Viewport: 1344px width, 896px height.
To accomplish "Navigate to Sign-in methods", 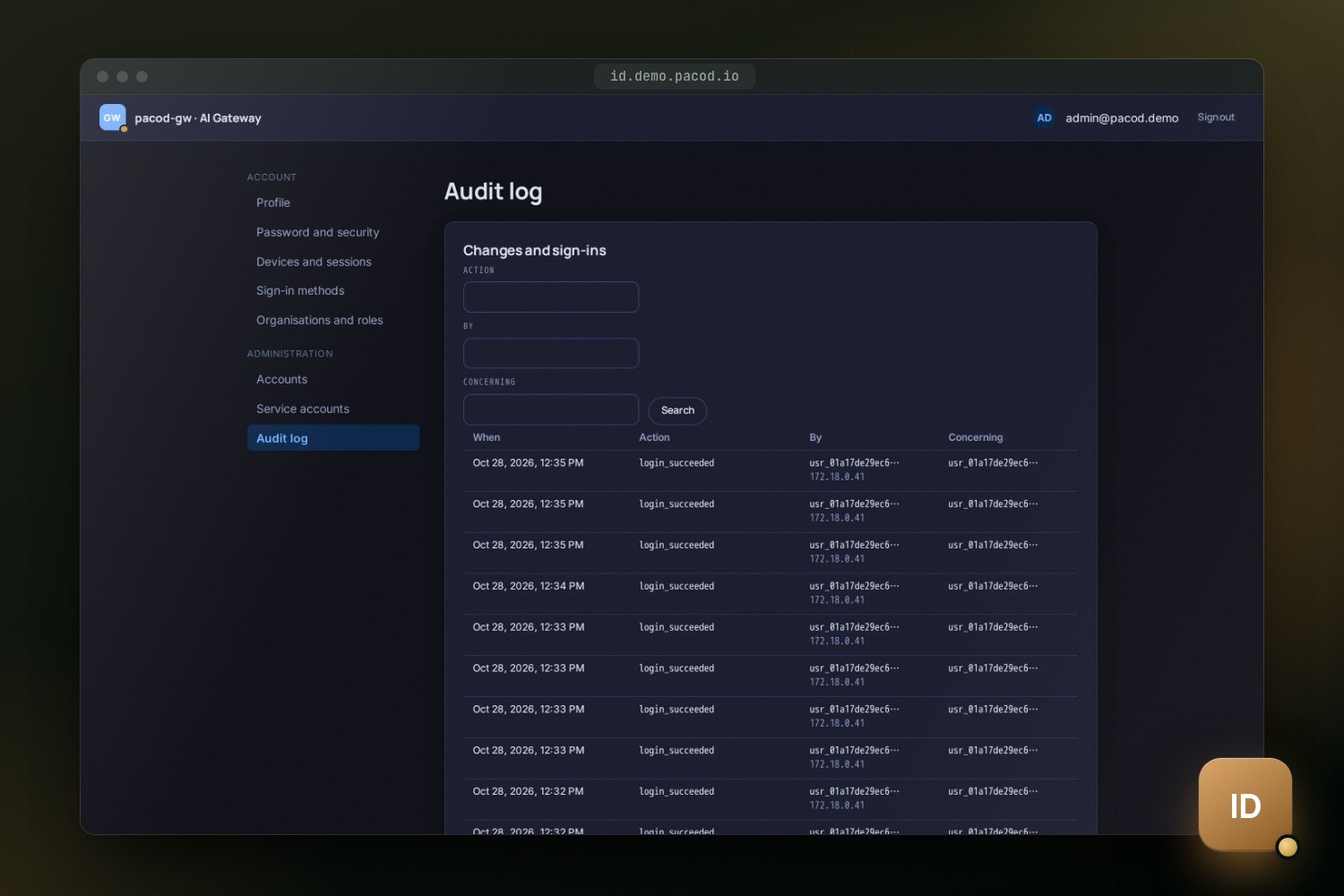I will pos(300,290).
